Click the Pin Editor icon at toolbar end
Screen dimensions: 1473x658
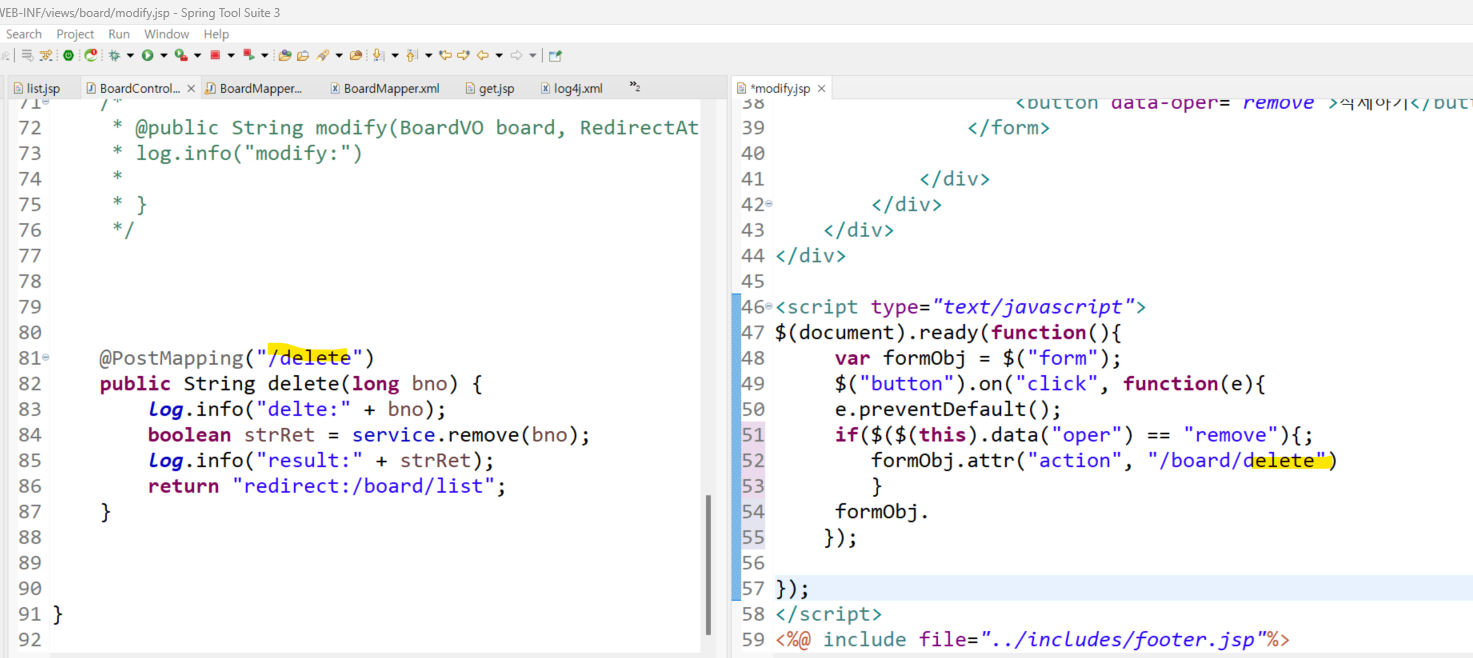[x=555, y=55]
